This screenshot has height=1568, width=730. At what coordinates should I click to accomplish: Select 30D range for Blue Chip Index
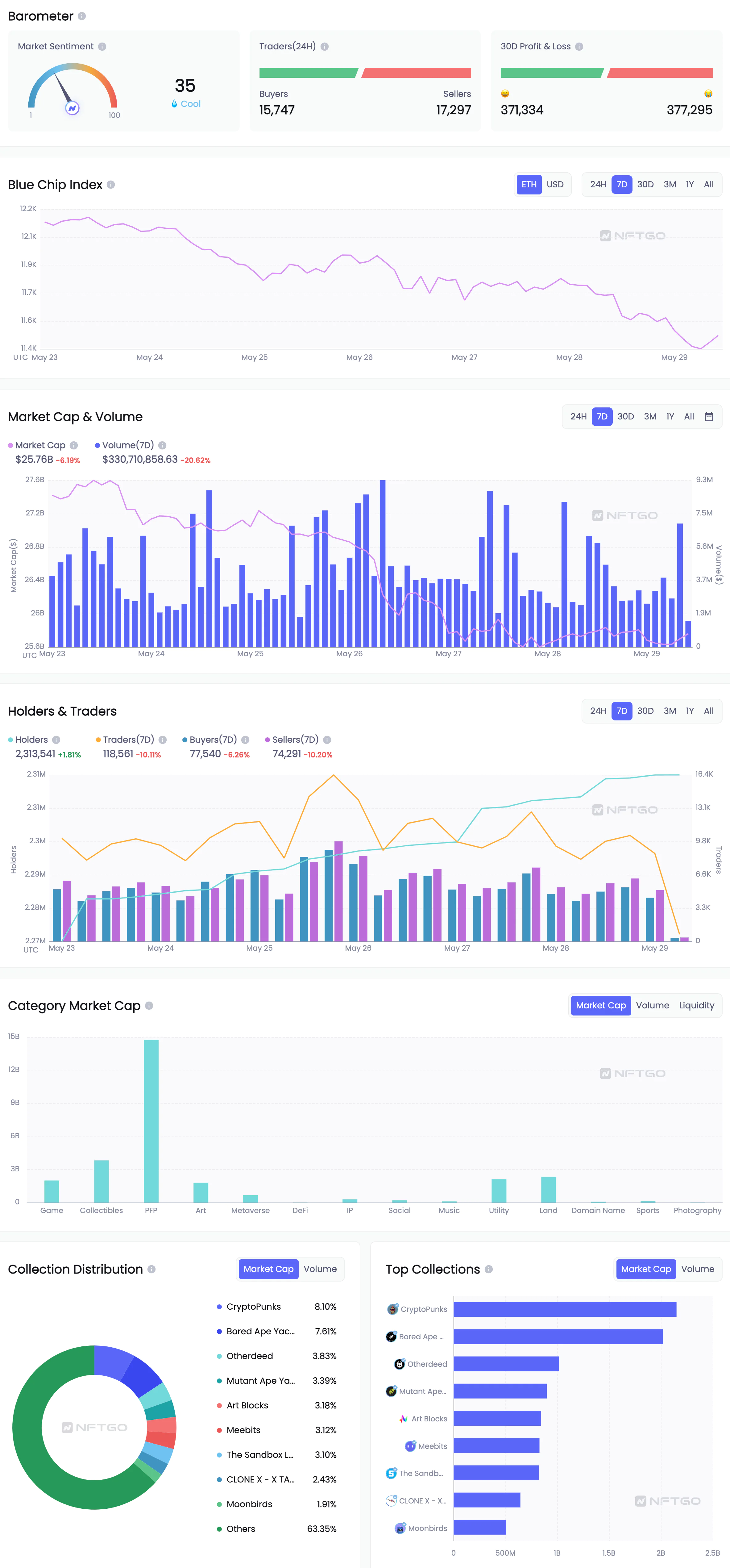tap(645, 185)
